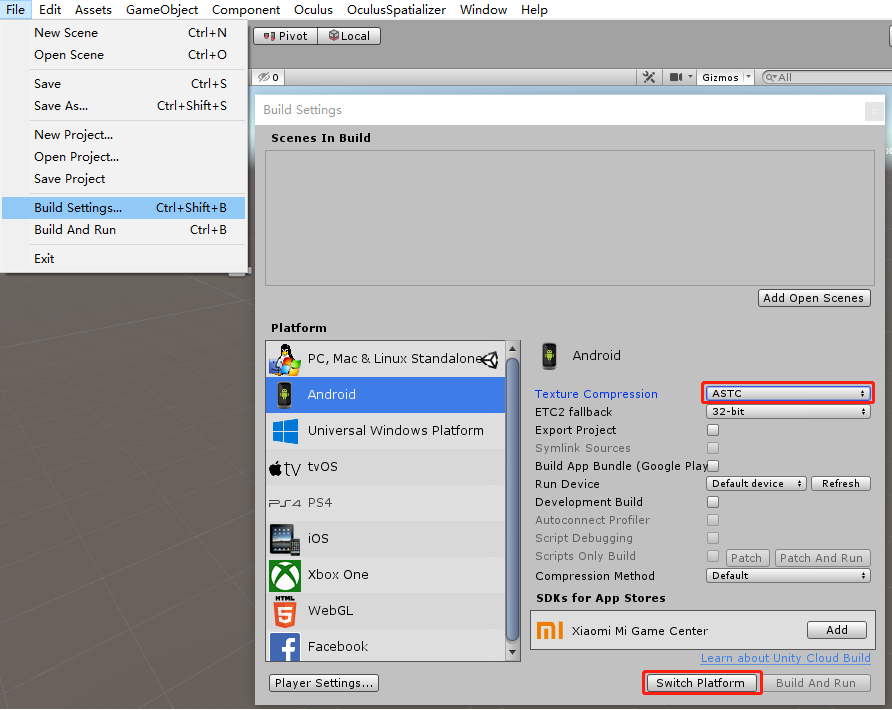Click the Build And Run button in dialog
Screen dimensions: 892x710
815,683
